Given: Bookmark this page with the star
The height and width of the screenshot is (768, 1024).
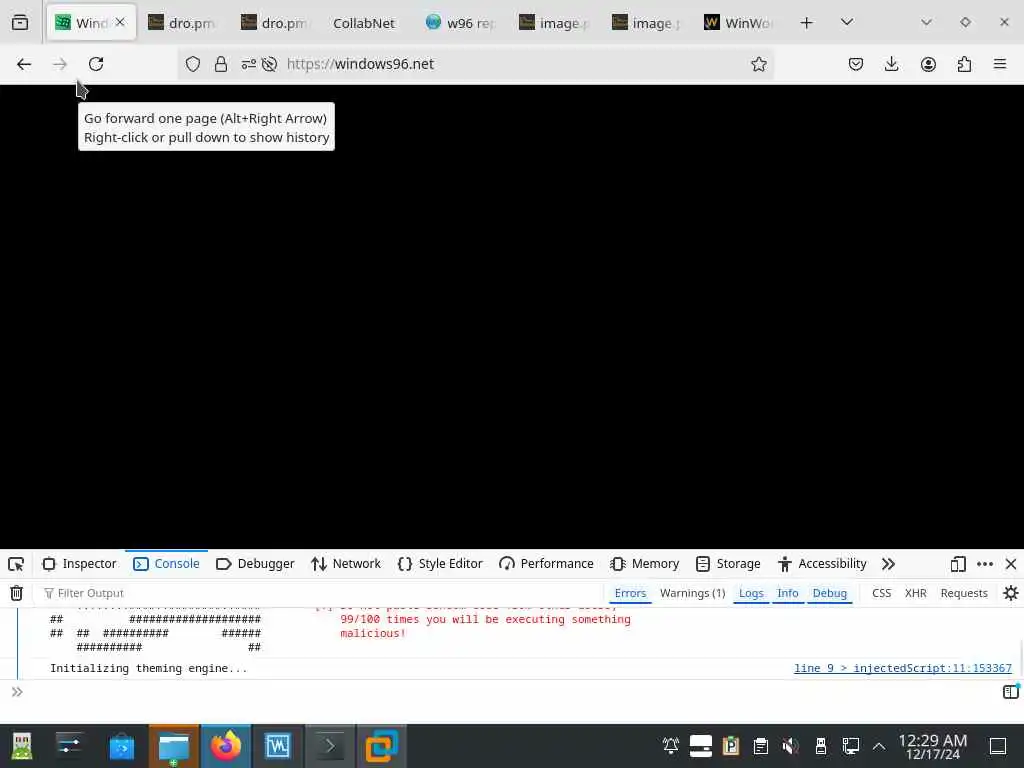Looking at the screenshot, I should click(758, 64).
